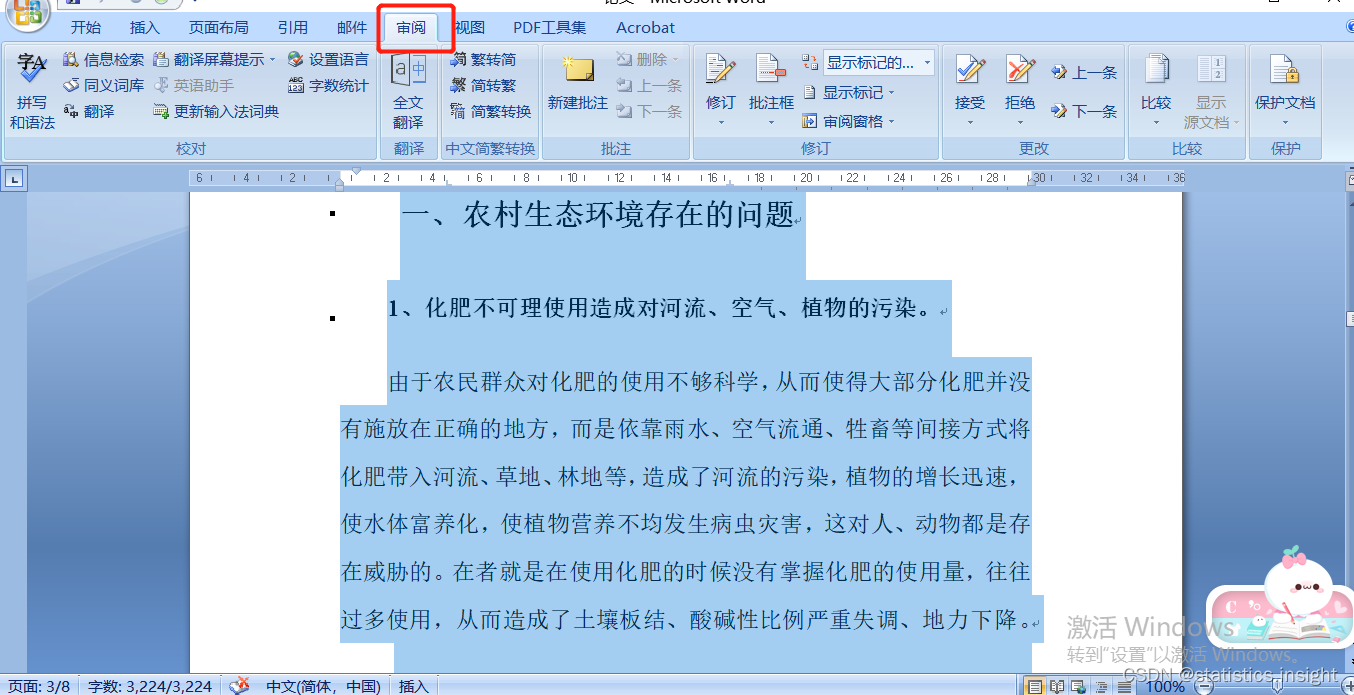1354x695 pixels.
Task: Click 批注框 balloons icon
Action: click(771, 70)
